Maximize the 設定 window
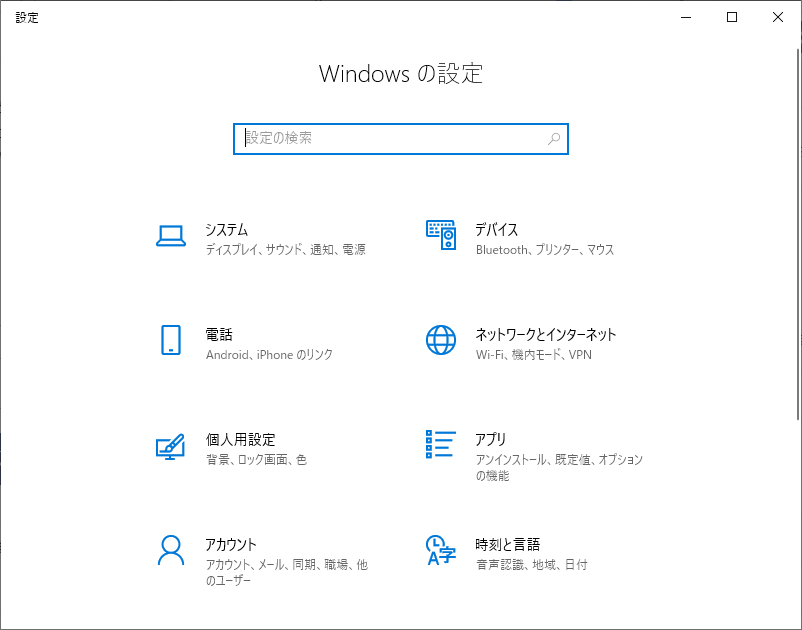The image size is (802, 630). point(732,17)
